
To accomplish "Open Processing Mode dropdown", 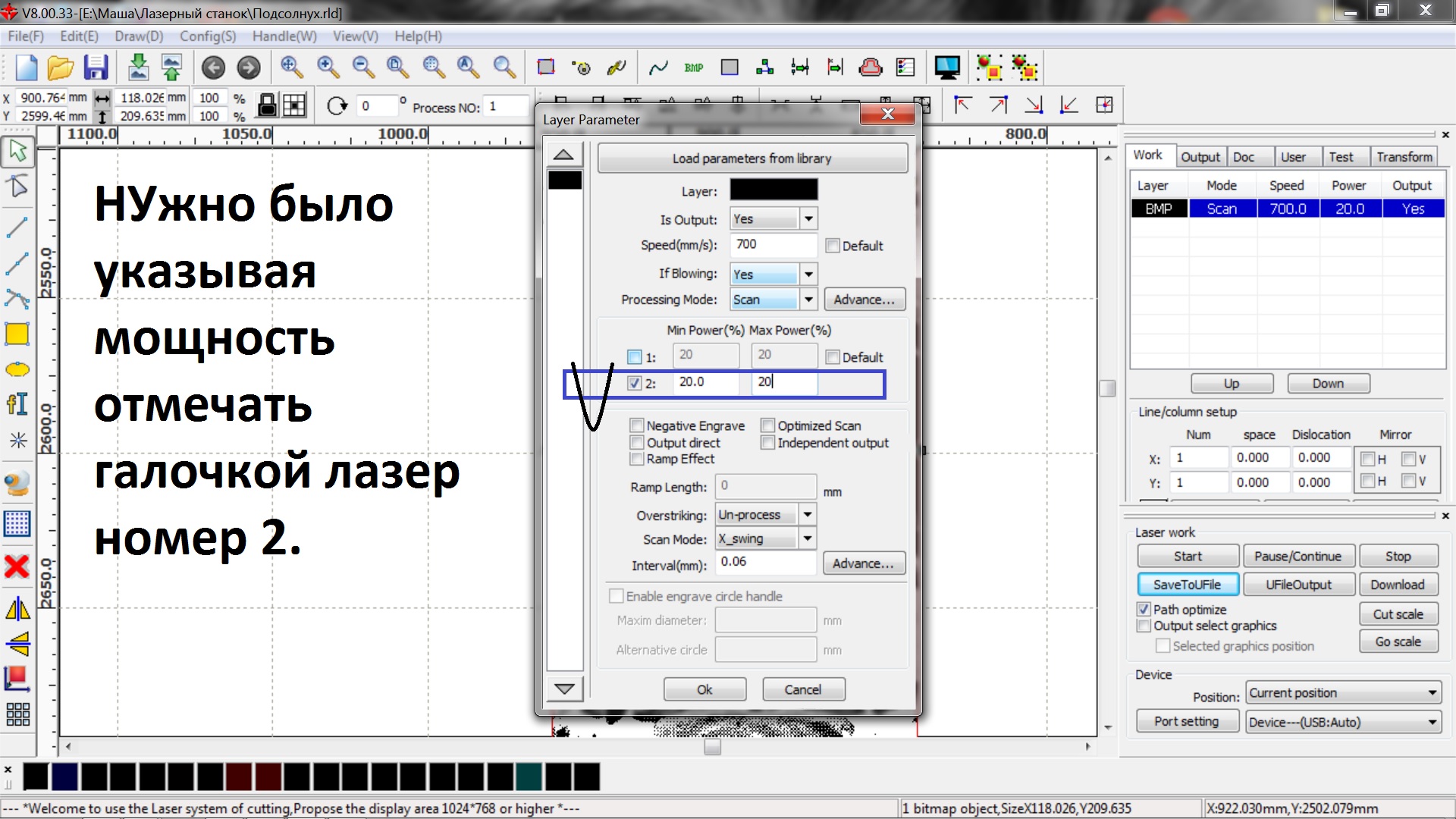I will (808, 300).
